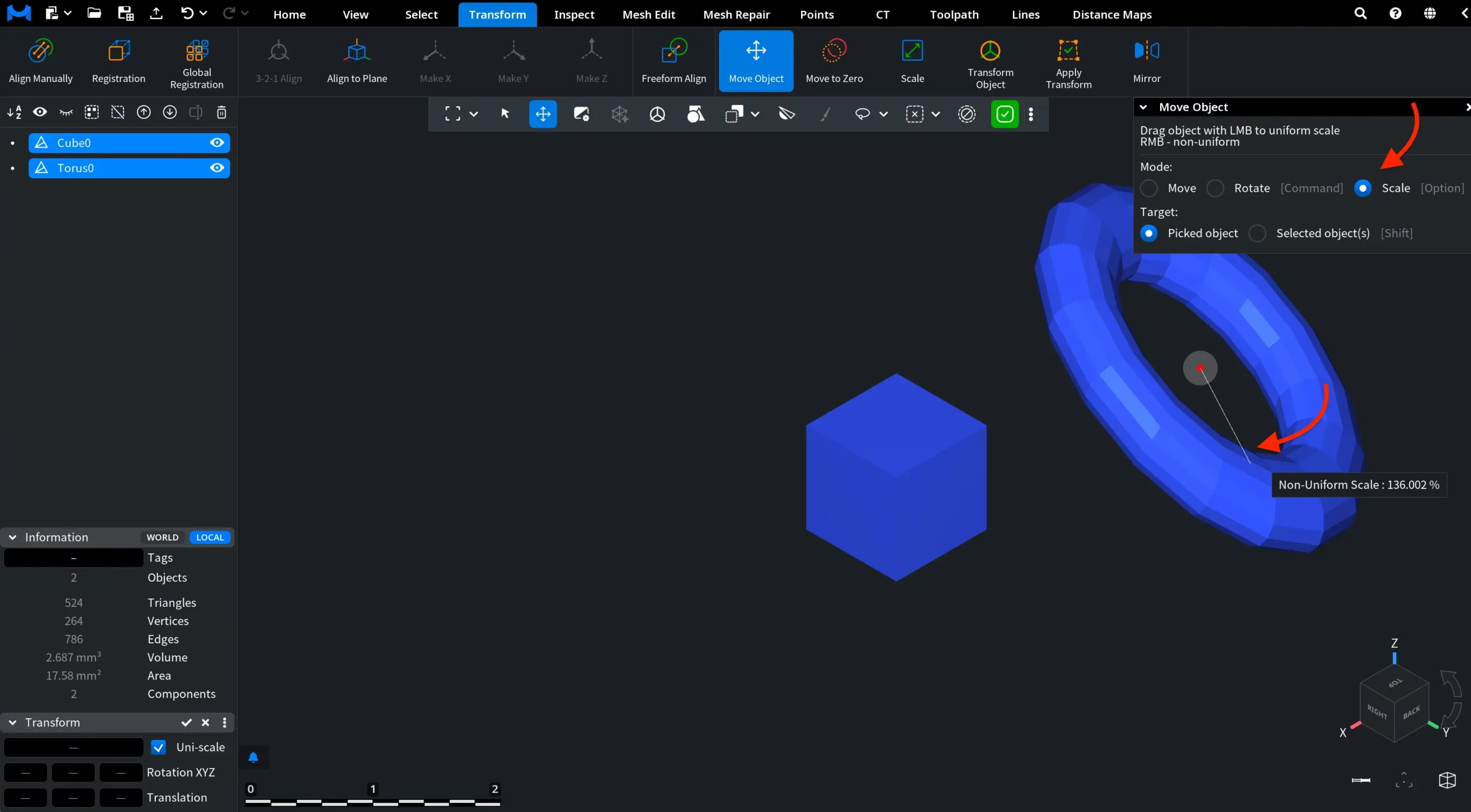Click the blue move cross tool in the viewport toolbar

point(542,114)
